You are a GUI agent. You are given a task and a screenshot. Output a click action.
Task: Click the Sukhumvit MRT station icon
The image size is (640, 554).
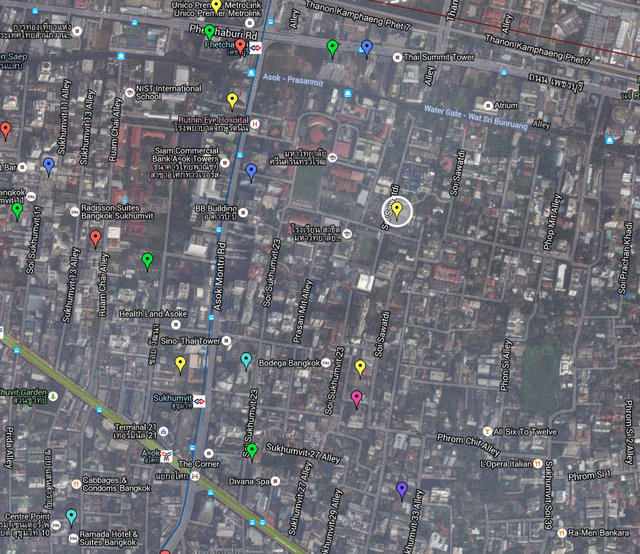click(x=199, y=401)
